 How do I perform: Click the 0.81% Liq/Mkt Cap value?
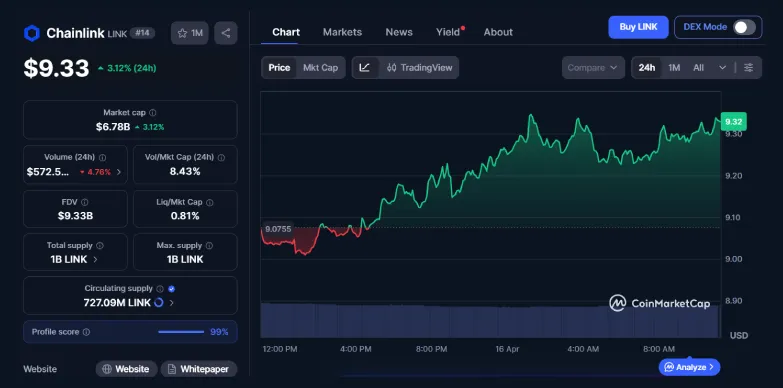(185, 216)
